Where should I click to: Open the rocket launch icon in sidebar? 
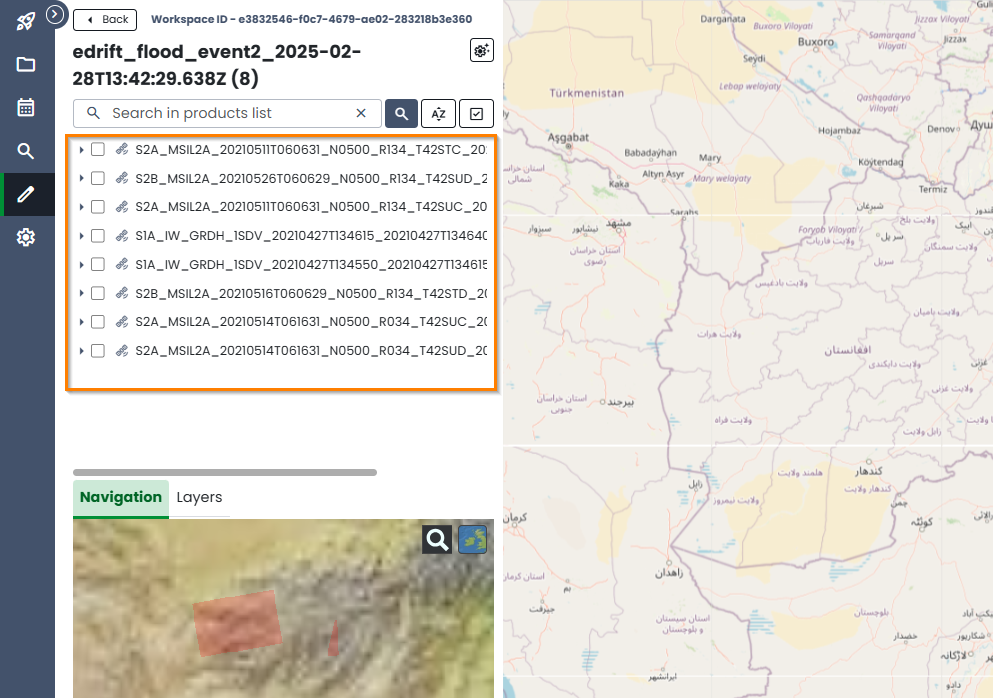[x=25, y=22]
